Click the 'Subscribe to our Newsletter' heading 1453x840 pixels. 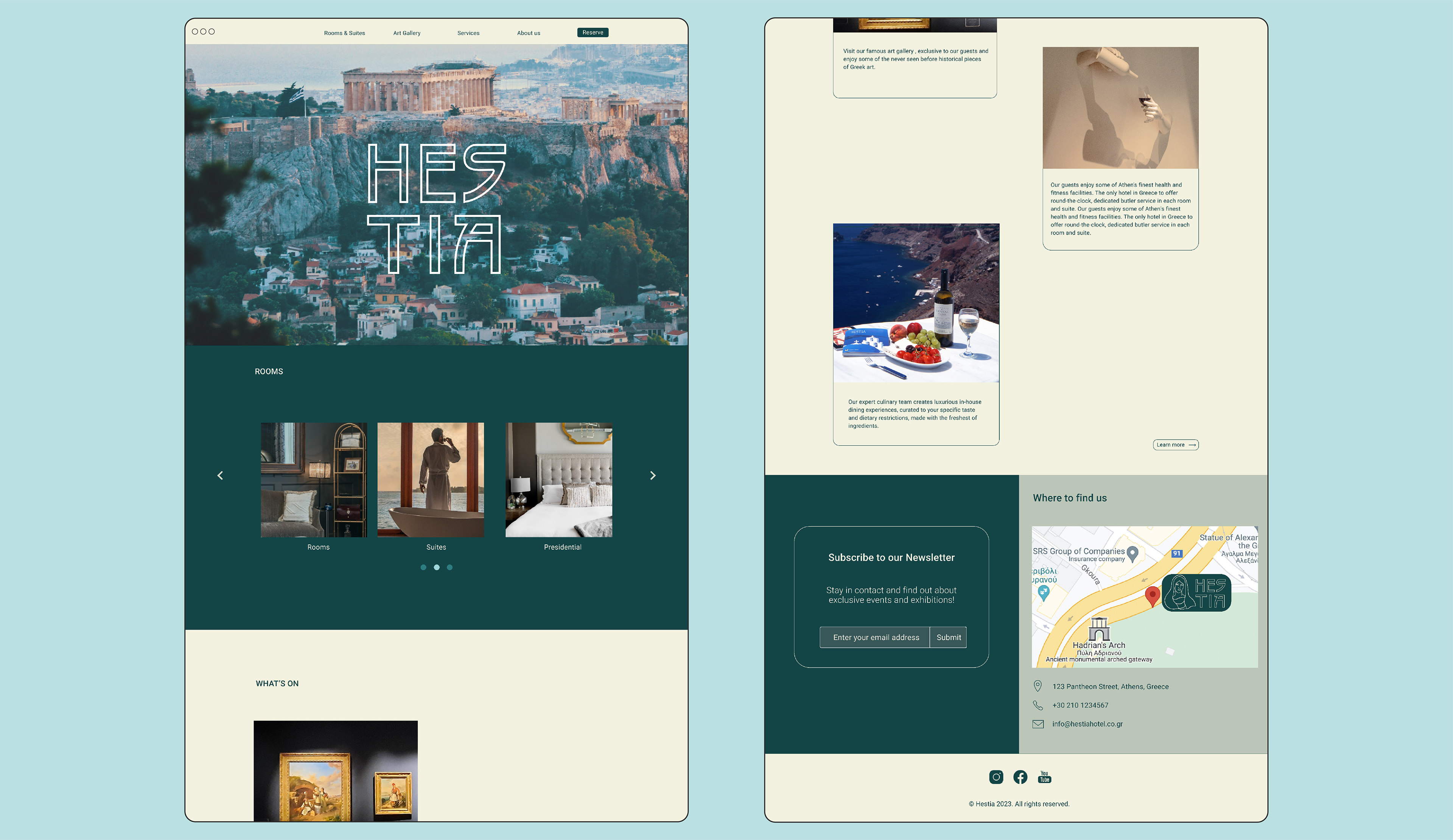pos(891,557)
